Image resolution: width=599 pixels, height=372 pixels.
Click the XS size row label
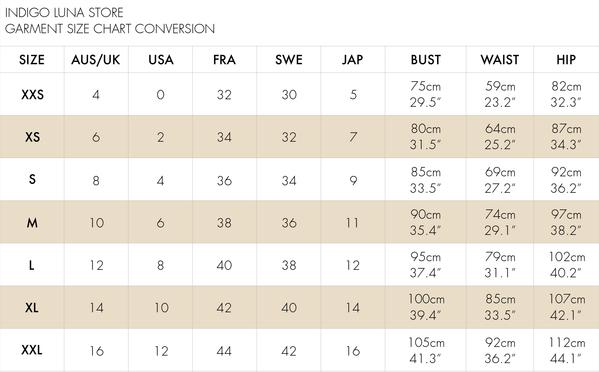(x=32, y=137)
